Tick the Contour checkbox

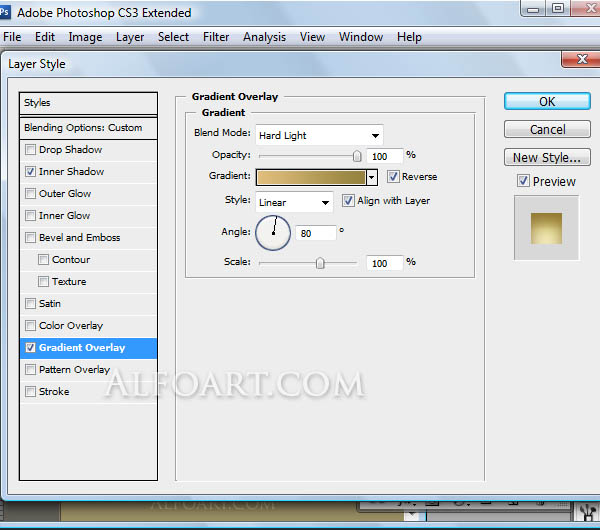point(43,259)
